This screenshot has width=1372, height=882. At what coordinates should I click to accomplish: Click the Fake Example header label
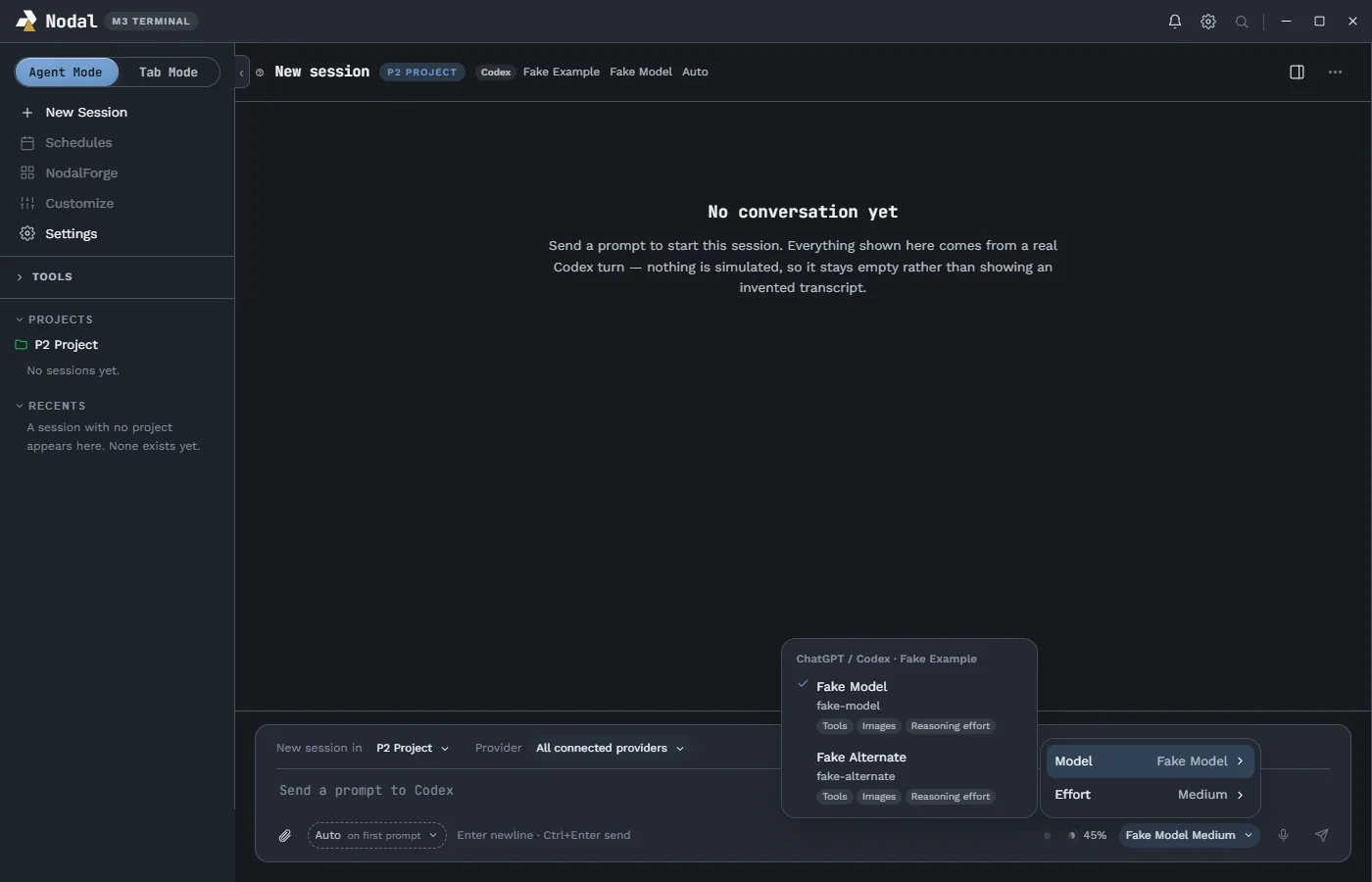[x=562, y=73]
